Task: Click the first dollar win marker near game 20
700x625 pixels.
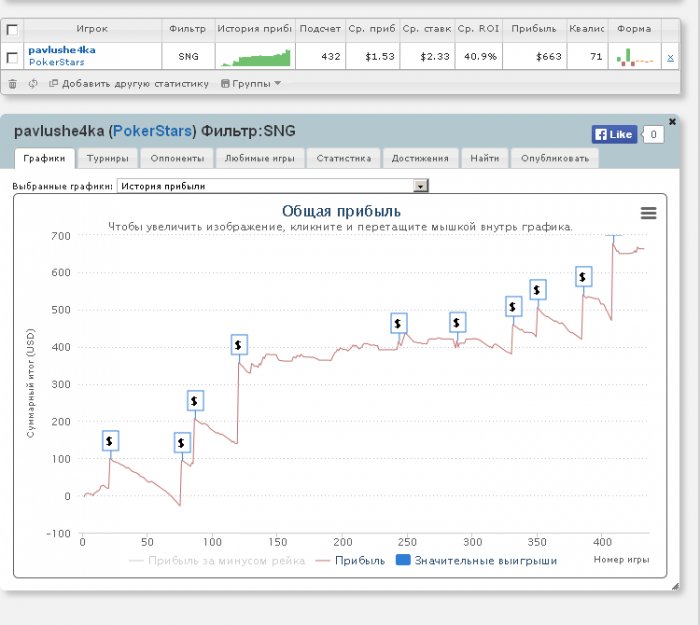Action: tap(110, 441)
